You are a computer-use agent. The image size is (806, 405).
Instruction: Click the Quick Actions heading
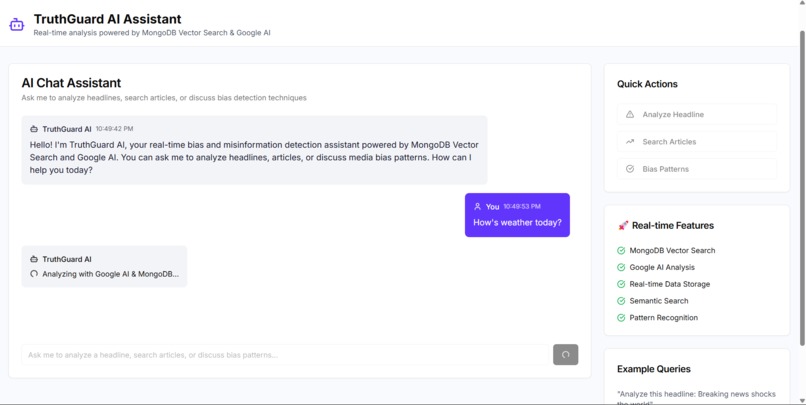(647, 84)
